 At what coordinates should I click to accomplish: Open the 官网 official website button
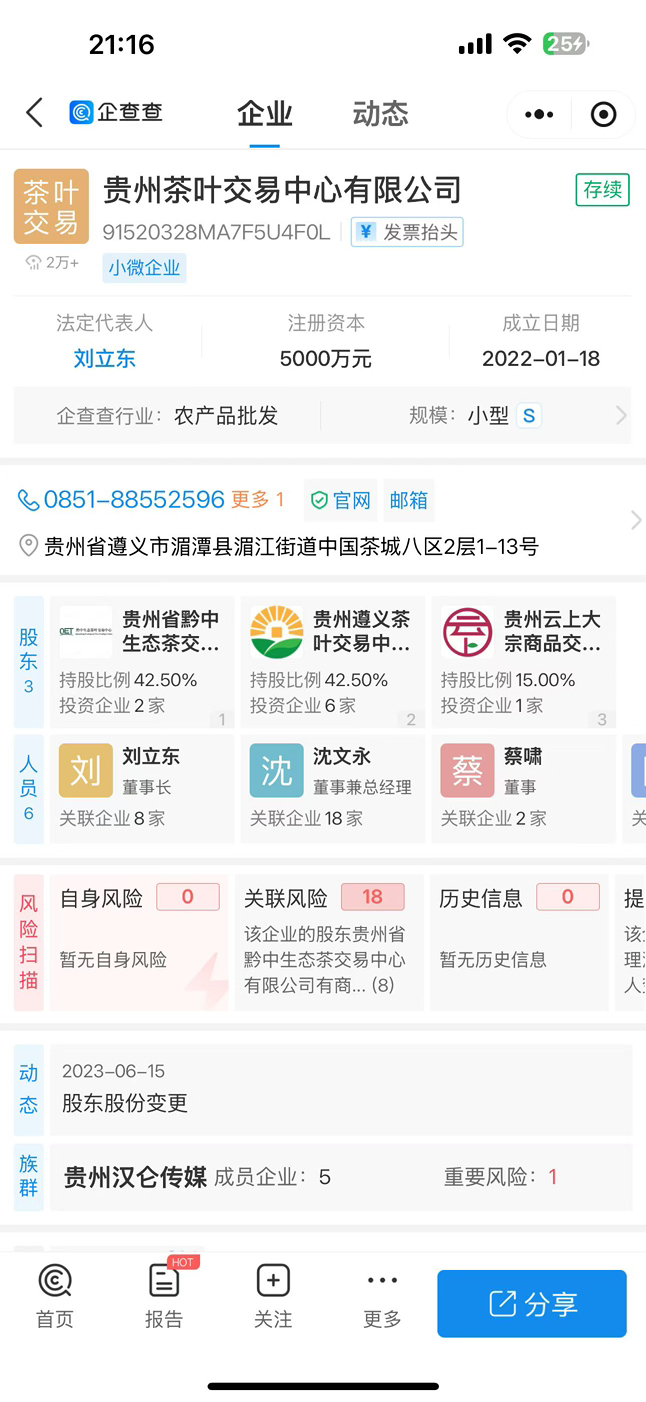341,500
